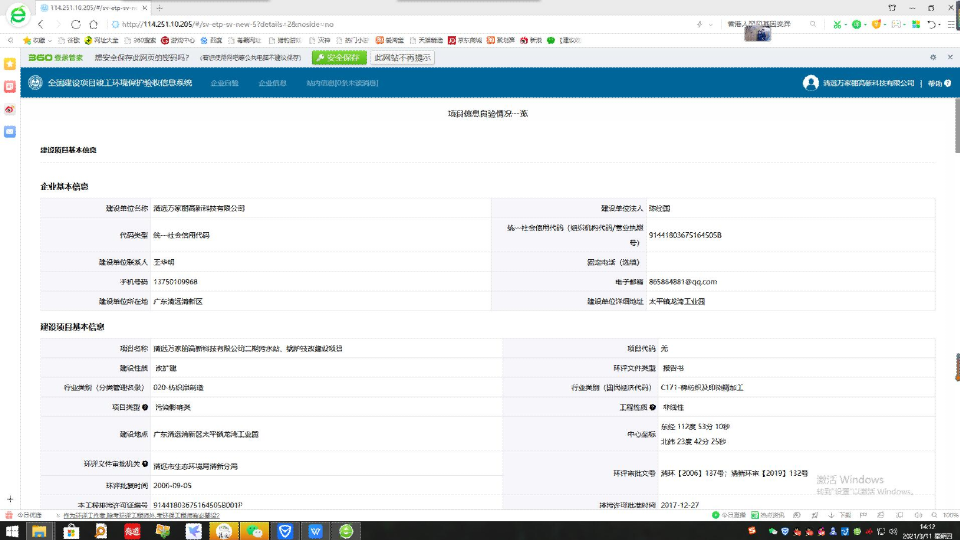The width and height of the screenshot is (960, 540).
Task: Open the 企业信息 menu item
Action: click(x=272, y=83)
